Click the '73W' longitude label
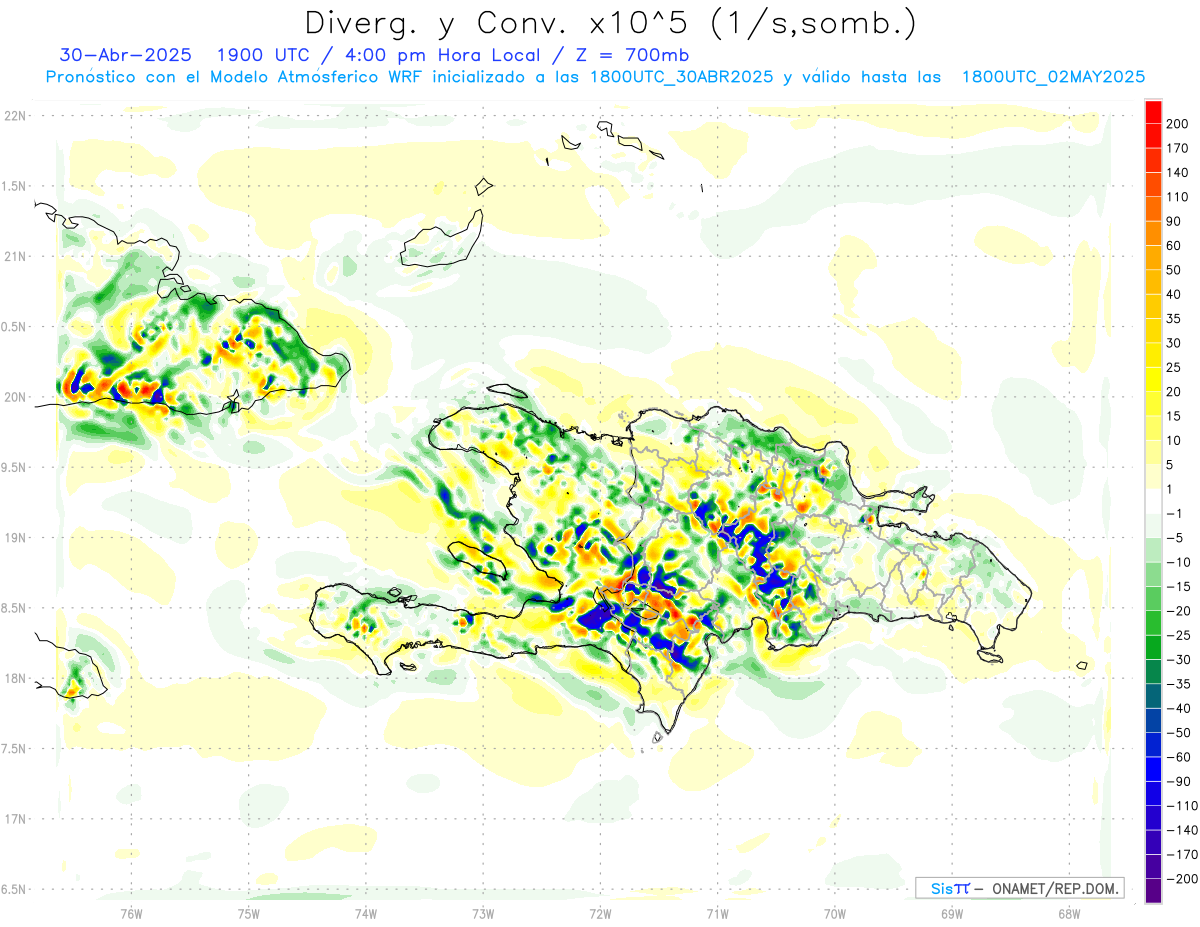Image resolution: width=1200 pixels, height=927 pixels. pos(483,914)
